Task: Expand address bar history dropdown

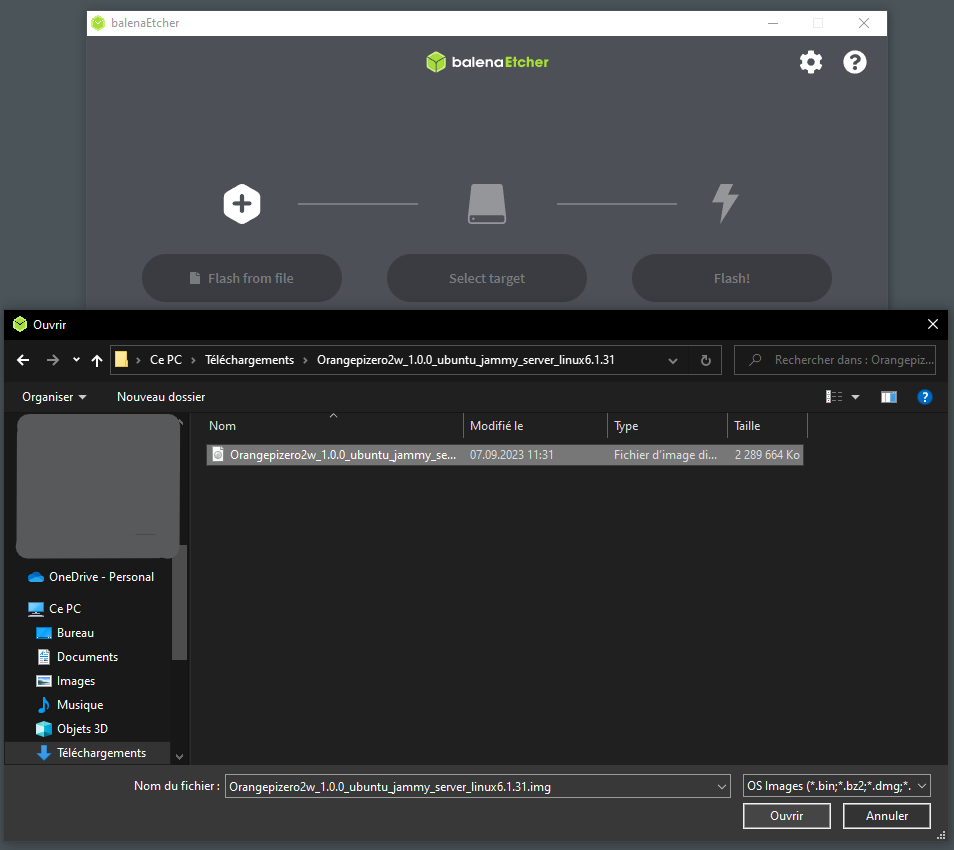Action: (x=673, y=360)
